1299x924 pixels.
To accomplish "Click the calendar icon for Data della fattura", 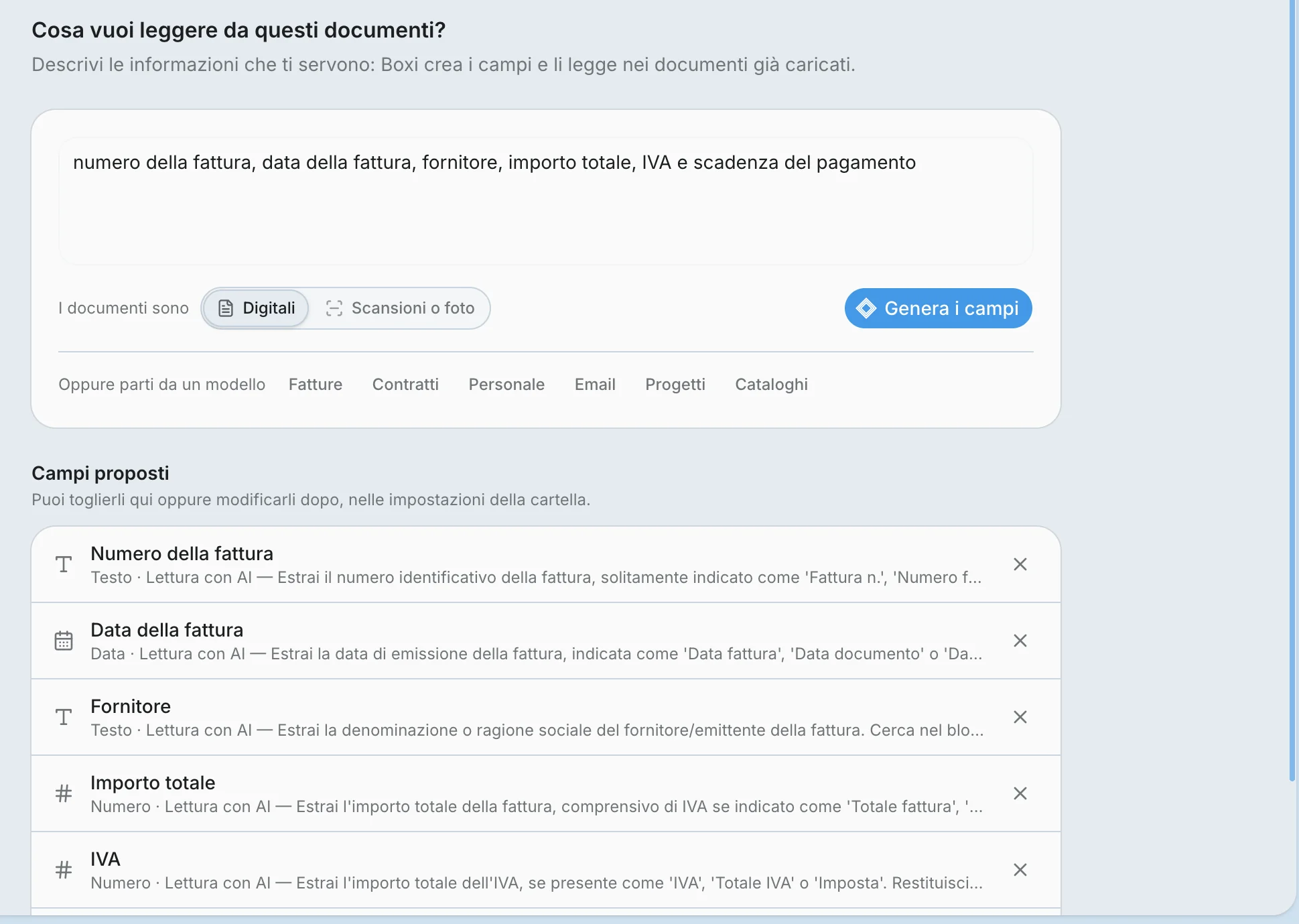I will pyautogui.click(x=64, y=641).
